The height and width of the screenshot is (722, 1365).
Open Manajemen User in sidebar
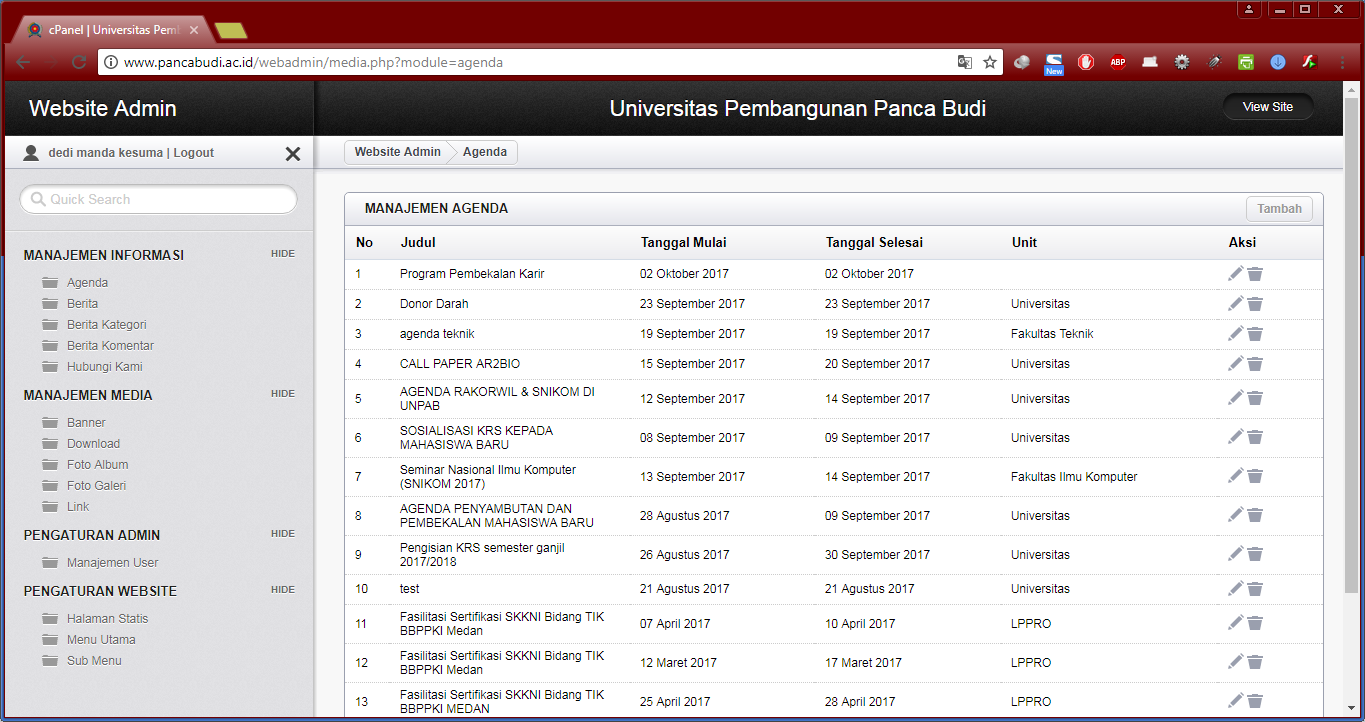112,563
